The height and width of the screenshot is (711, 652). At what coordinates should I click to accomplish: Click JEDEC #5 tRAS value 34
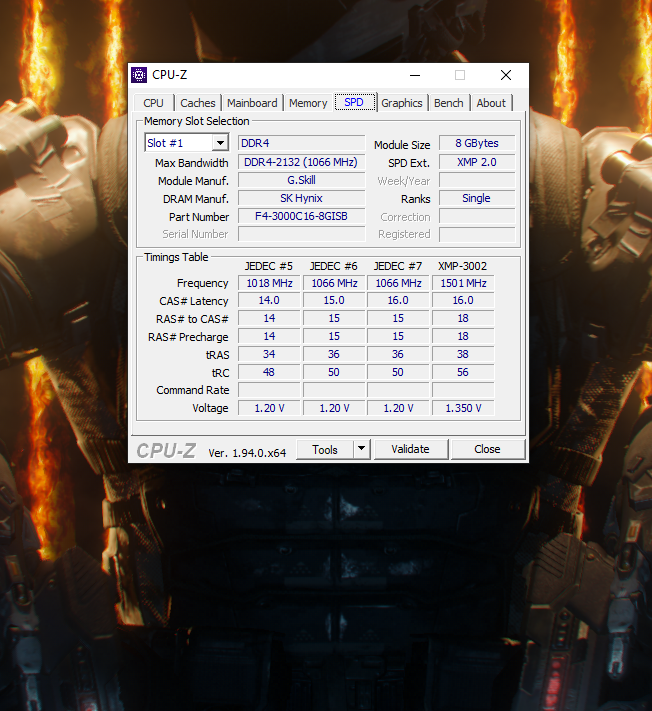tap(269, 355)
